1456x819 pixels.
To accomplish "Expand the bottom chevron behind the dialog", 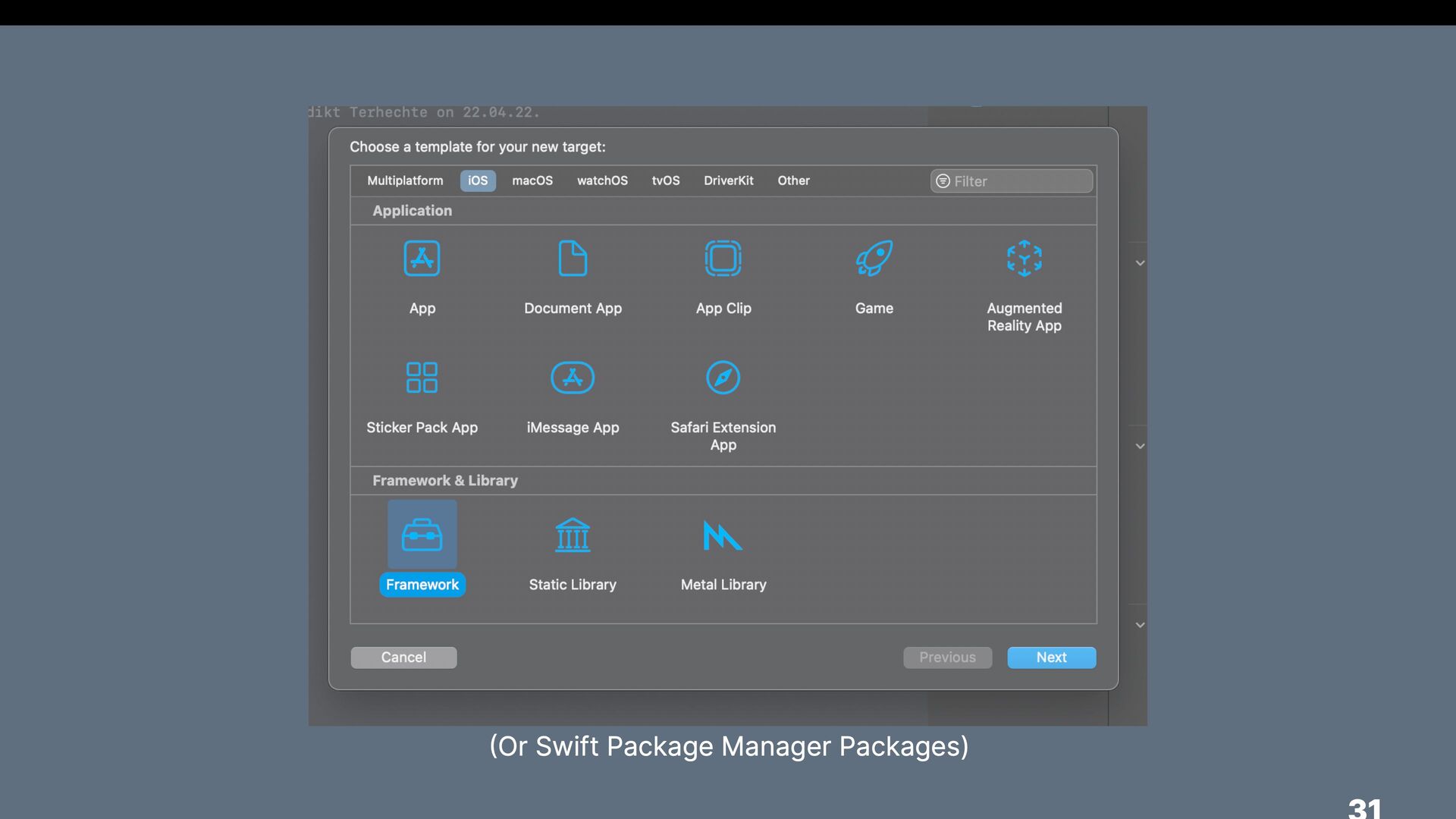I will [x=1140, y=626].
